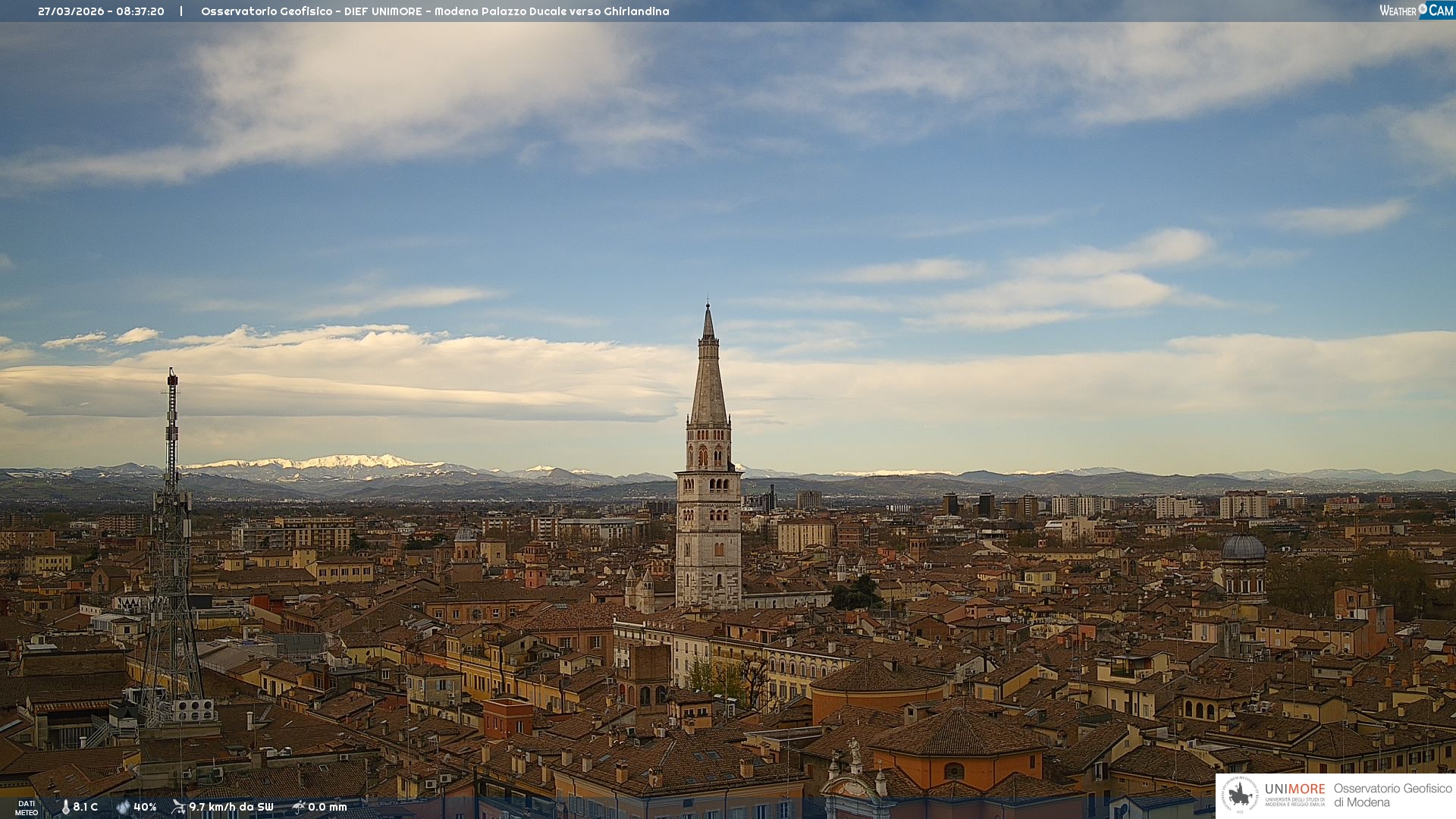Image resolution: width=1456 pixels, height=819 pixels.
Task: Click the WeatherCam logo
Action: pyautogui.click(x=1416, y=11)
